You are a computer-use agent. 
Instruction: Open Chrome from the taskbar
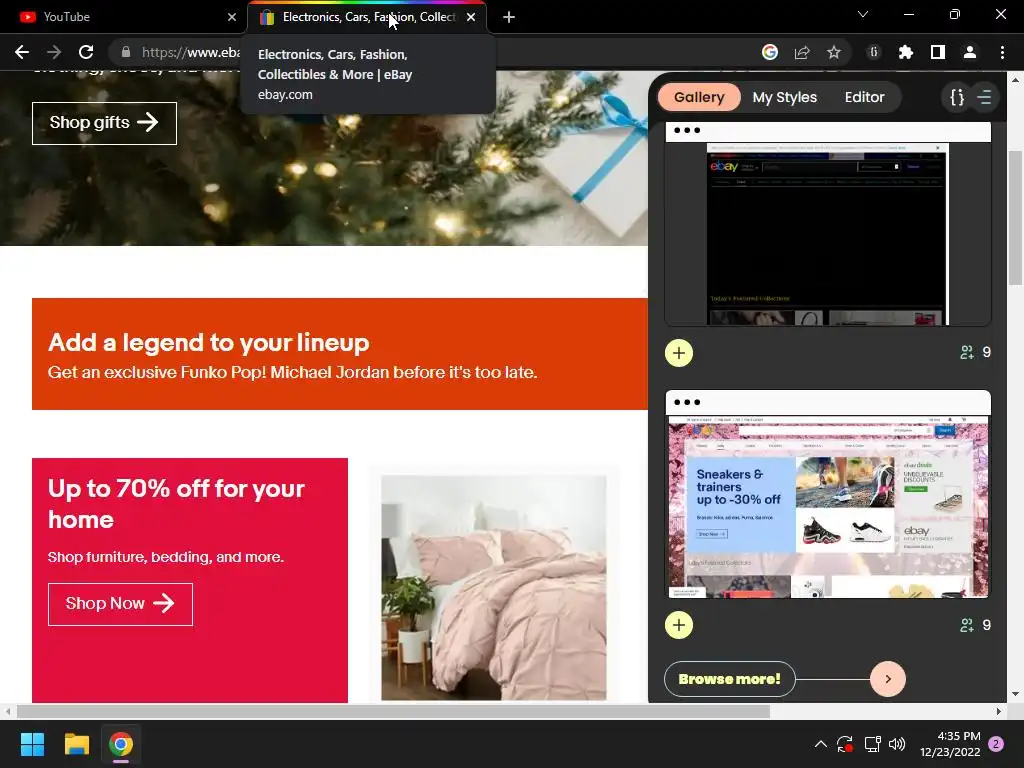pos(121,744)
